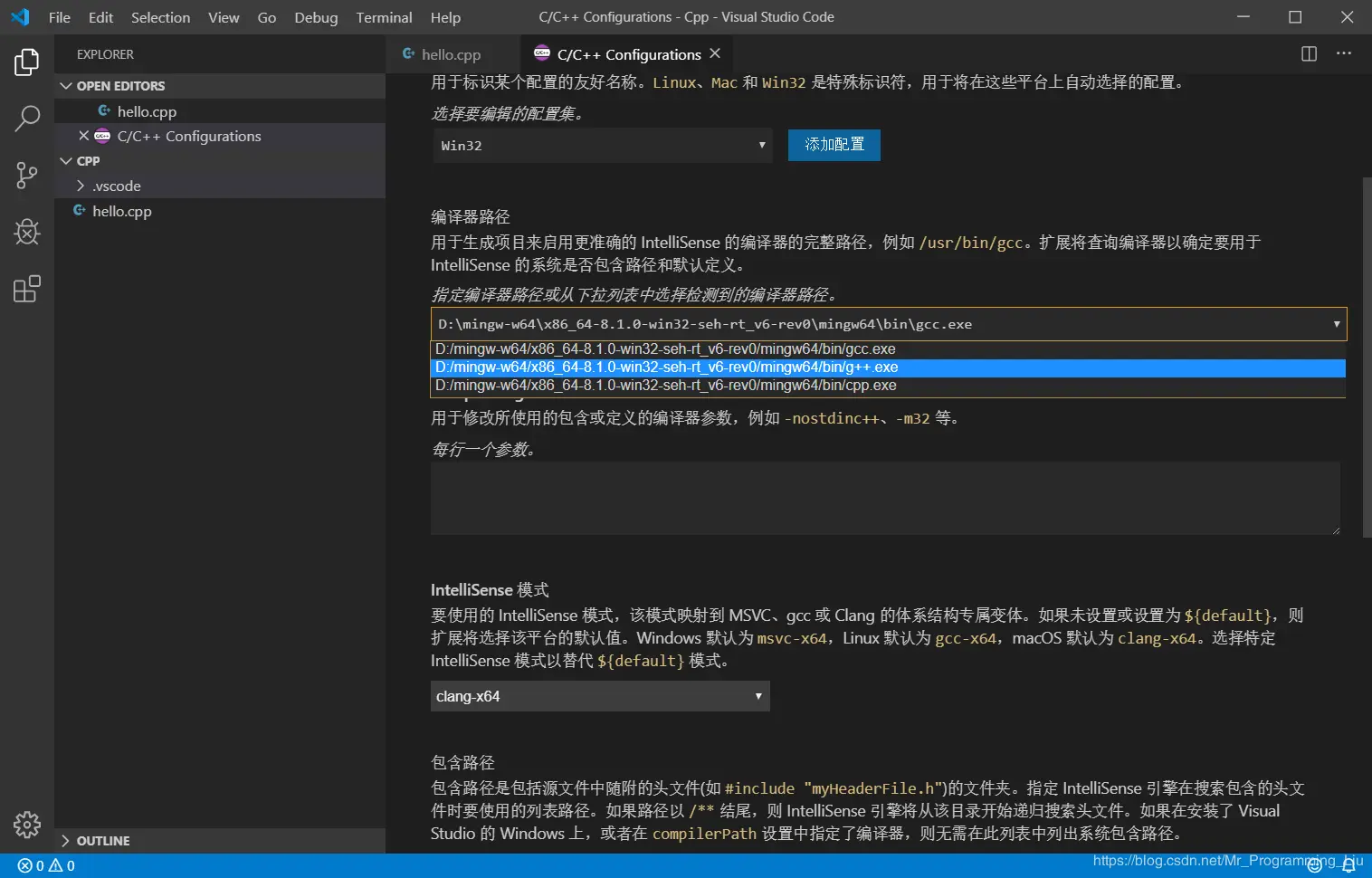
Task: Open the Go menu
Action: [x=266, y=17]
